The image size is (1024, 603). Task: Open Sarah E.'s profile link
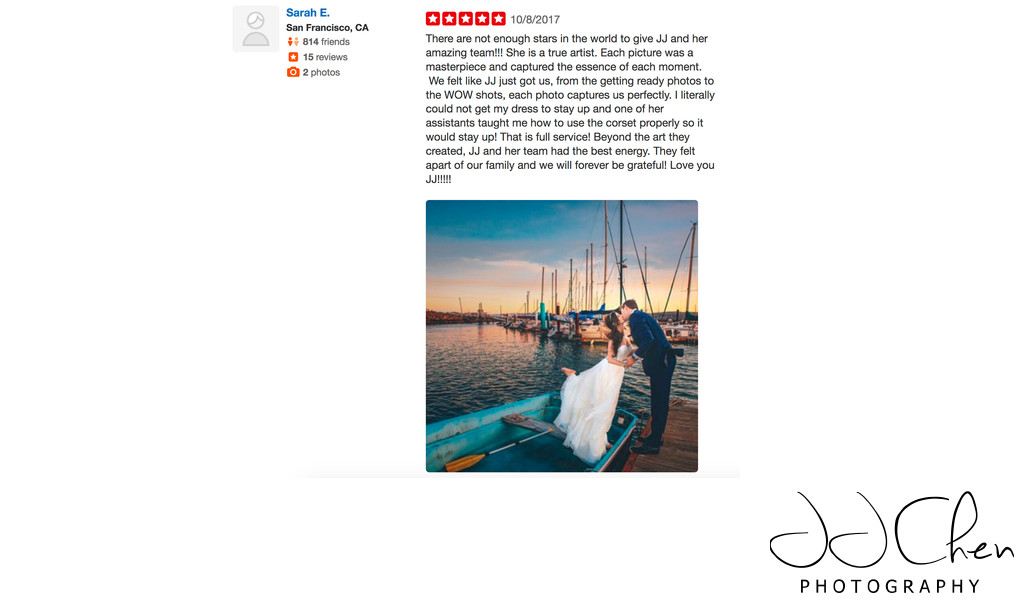point(308,12)
